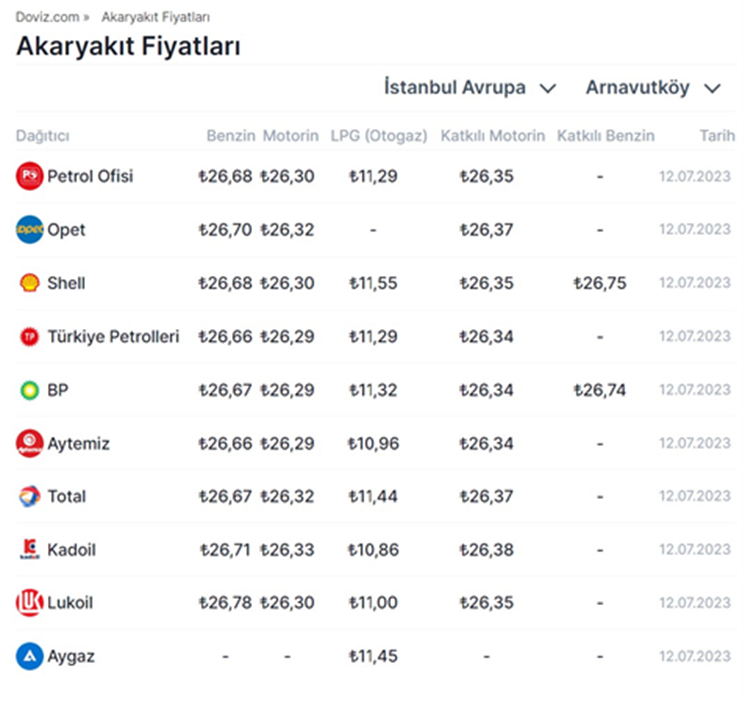Open the İstanbul Avrupa city dropdown
745x703 pixels.
469,88
